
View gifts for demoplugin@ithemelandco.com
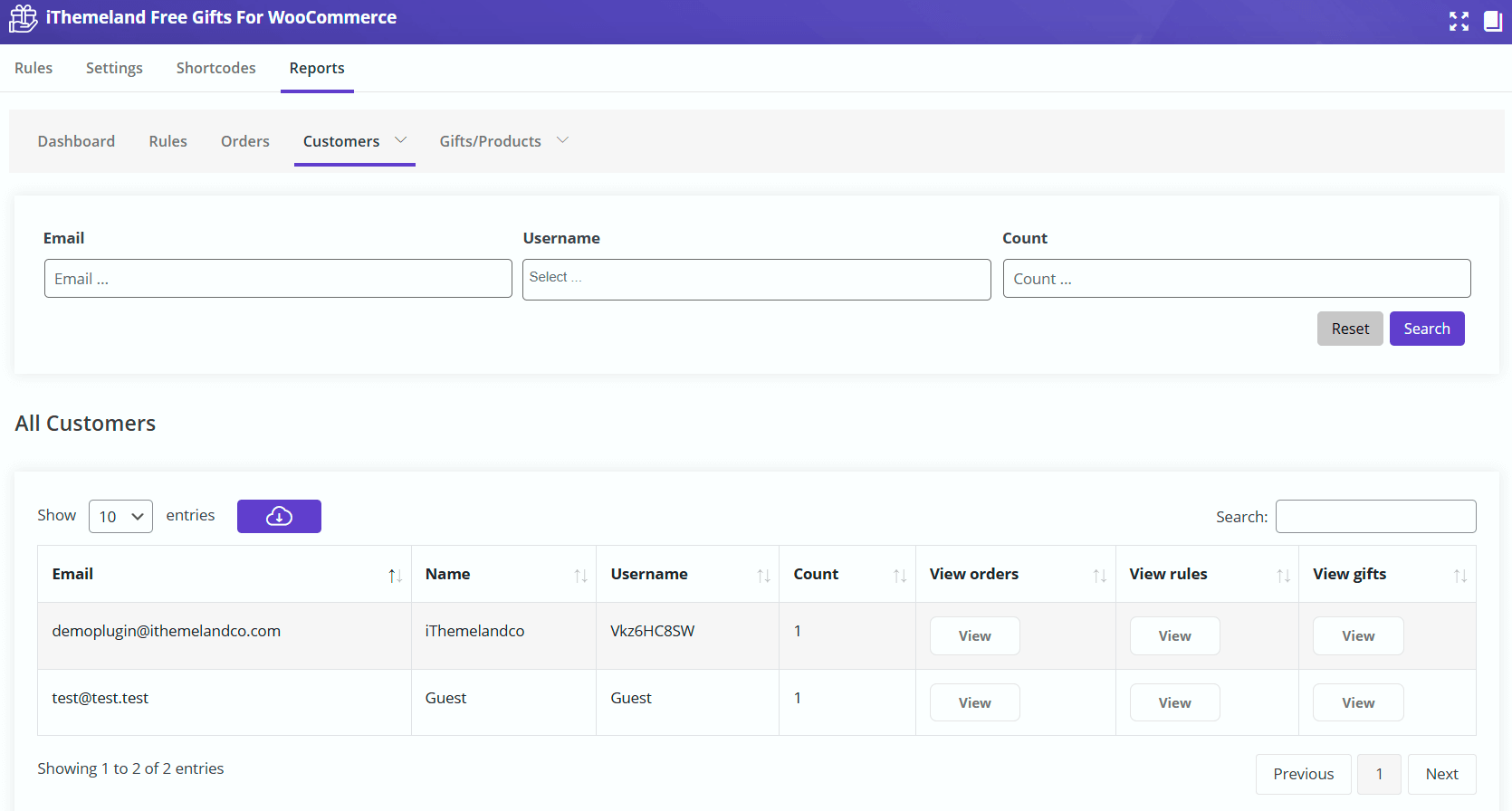click(x=1358, y=636)
